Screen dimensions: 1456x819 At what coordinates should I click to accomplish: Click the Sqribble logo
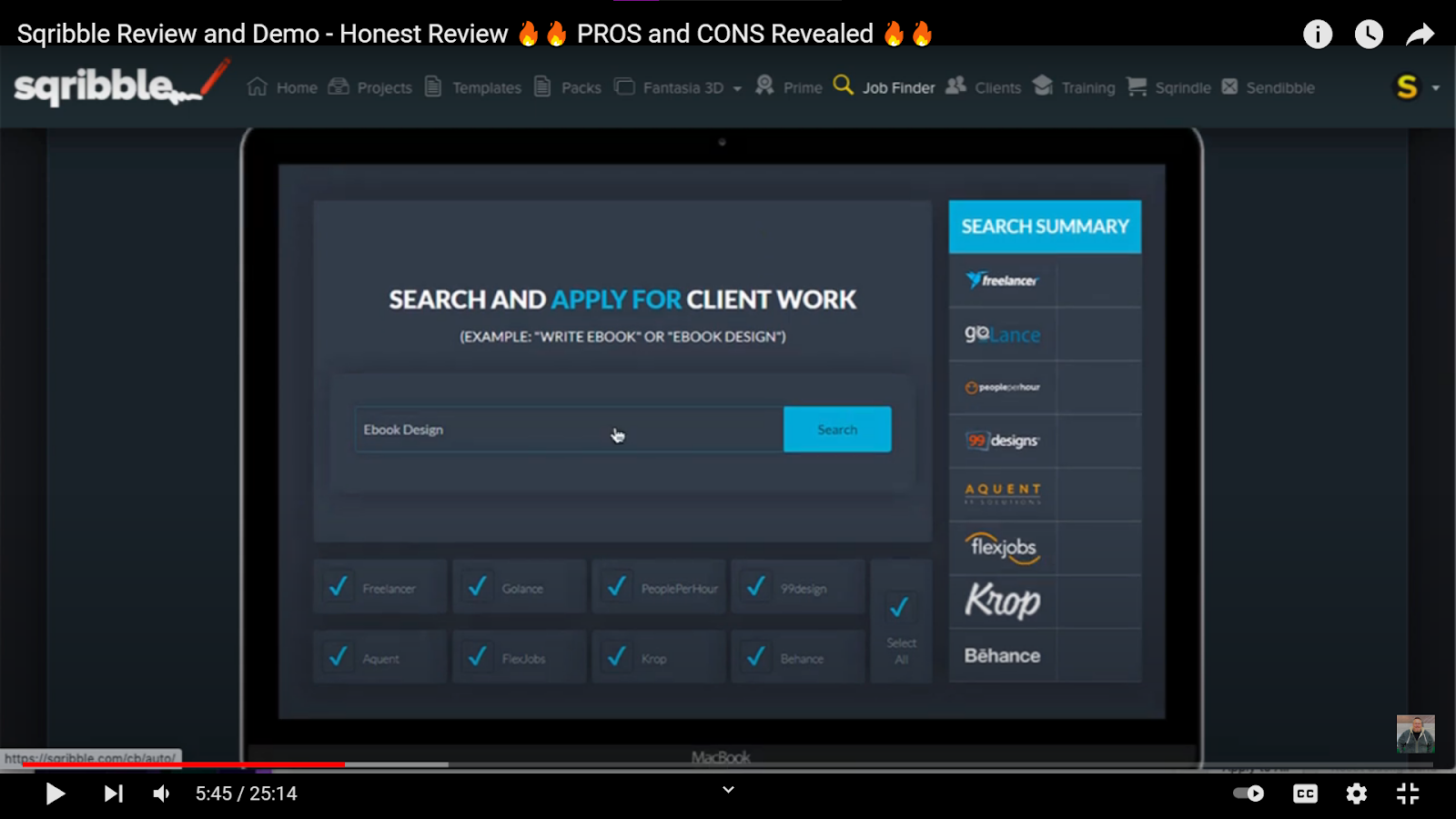coord(120,85)
